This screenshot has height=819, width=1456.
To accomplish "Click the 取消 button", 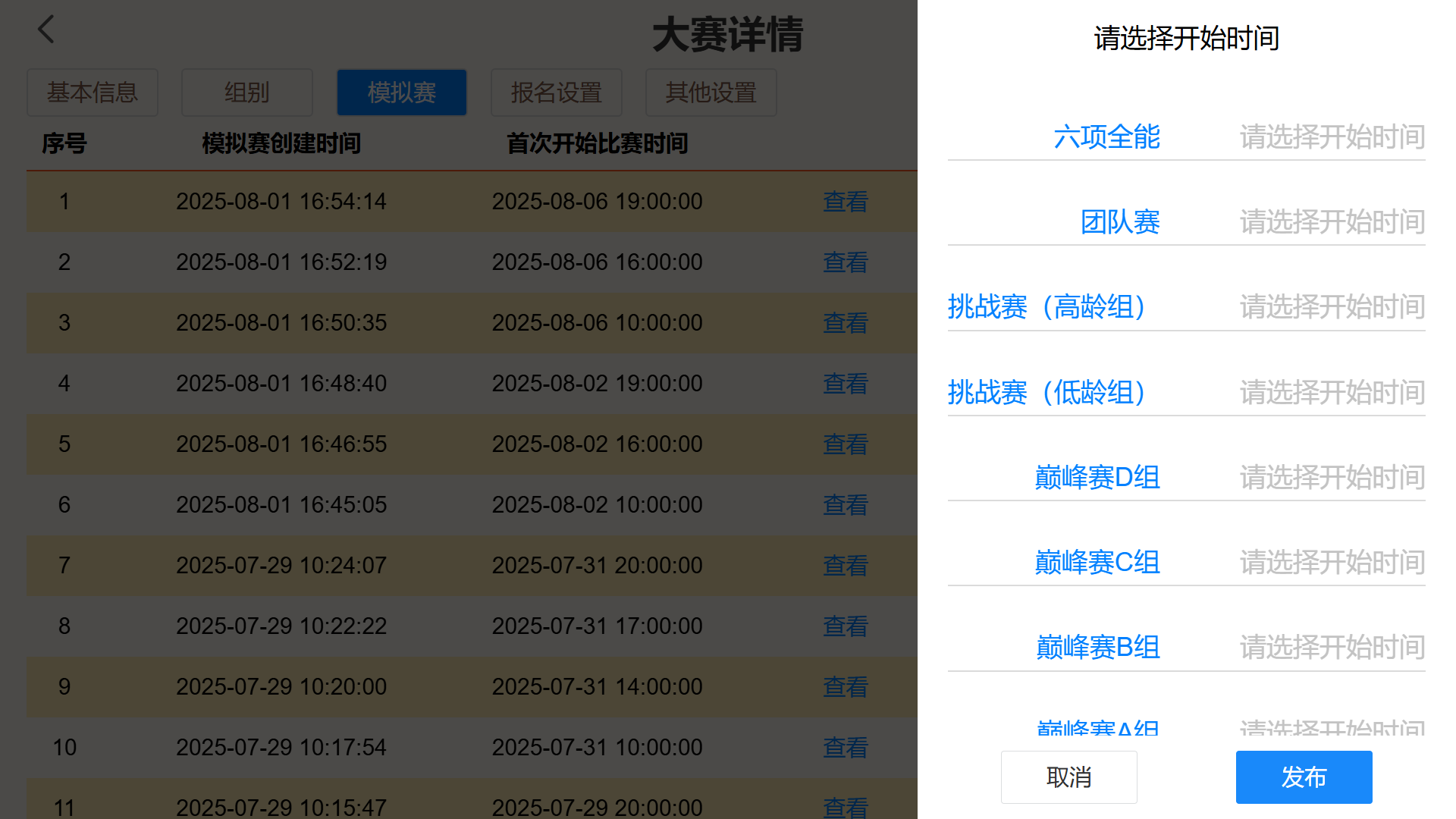I will (x=1068, y=777).
